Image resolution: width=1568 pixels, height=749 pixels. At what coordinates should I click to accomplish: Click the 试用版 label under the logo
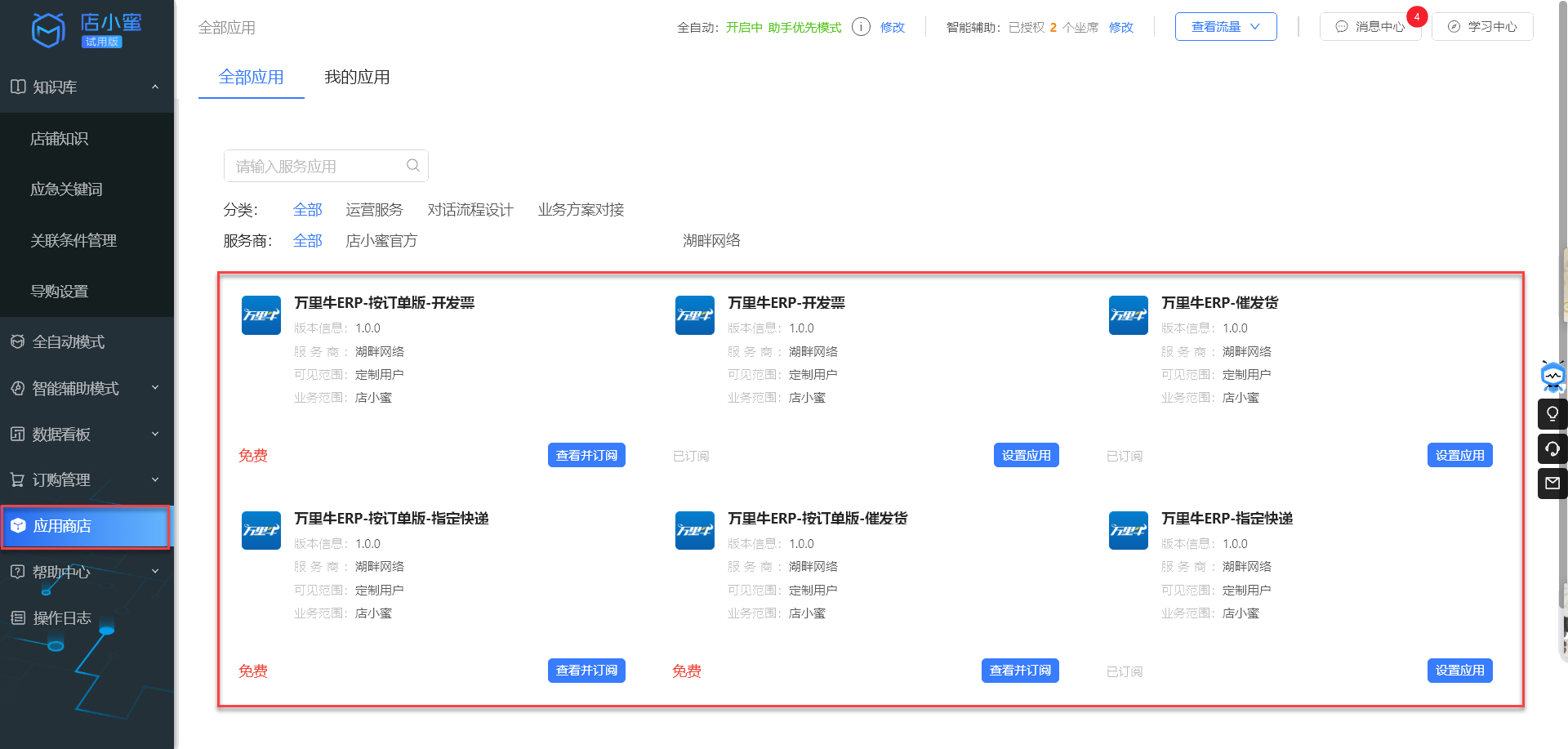pos(102,42)
